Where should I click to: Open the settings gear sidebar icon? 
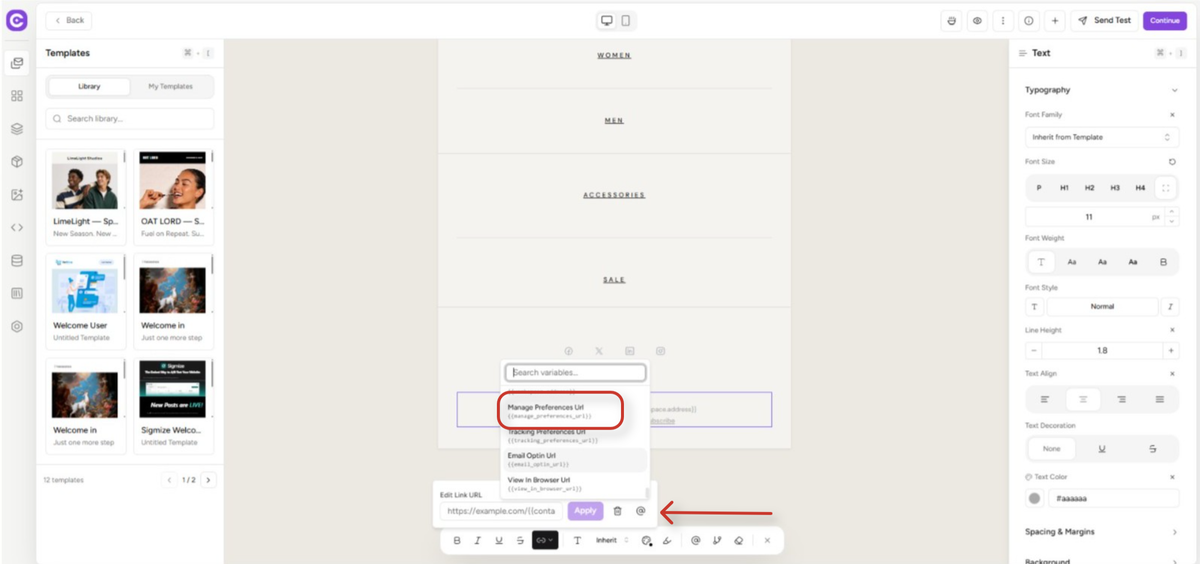(x=17, y=327)
